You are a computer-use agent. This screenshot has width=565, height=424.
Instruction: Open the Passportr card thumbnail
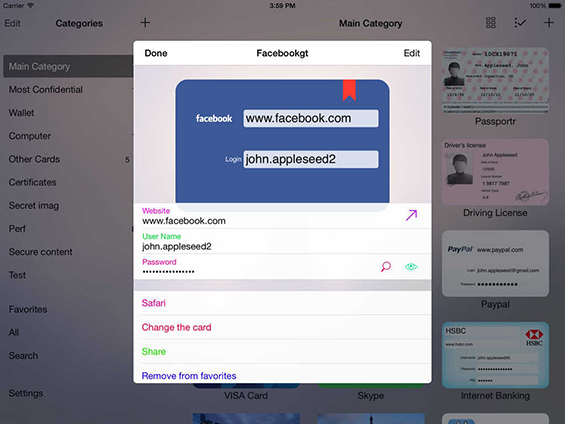[495, 80]
